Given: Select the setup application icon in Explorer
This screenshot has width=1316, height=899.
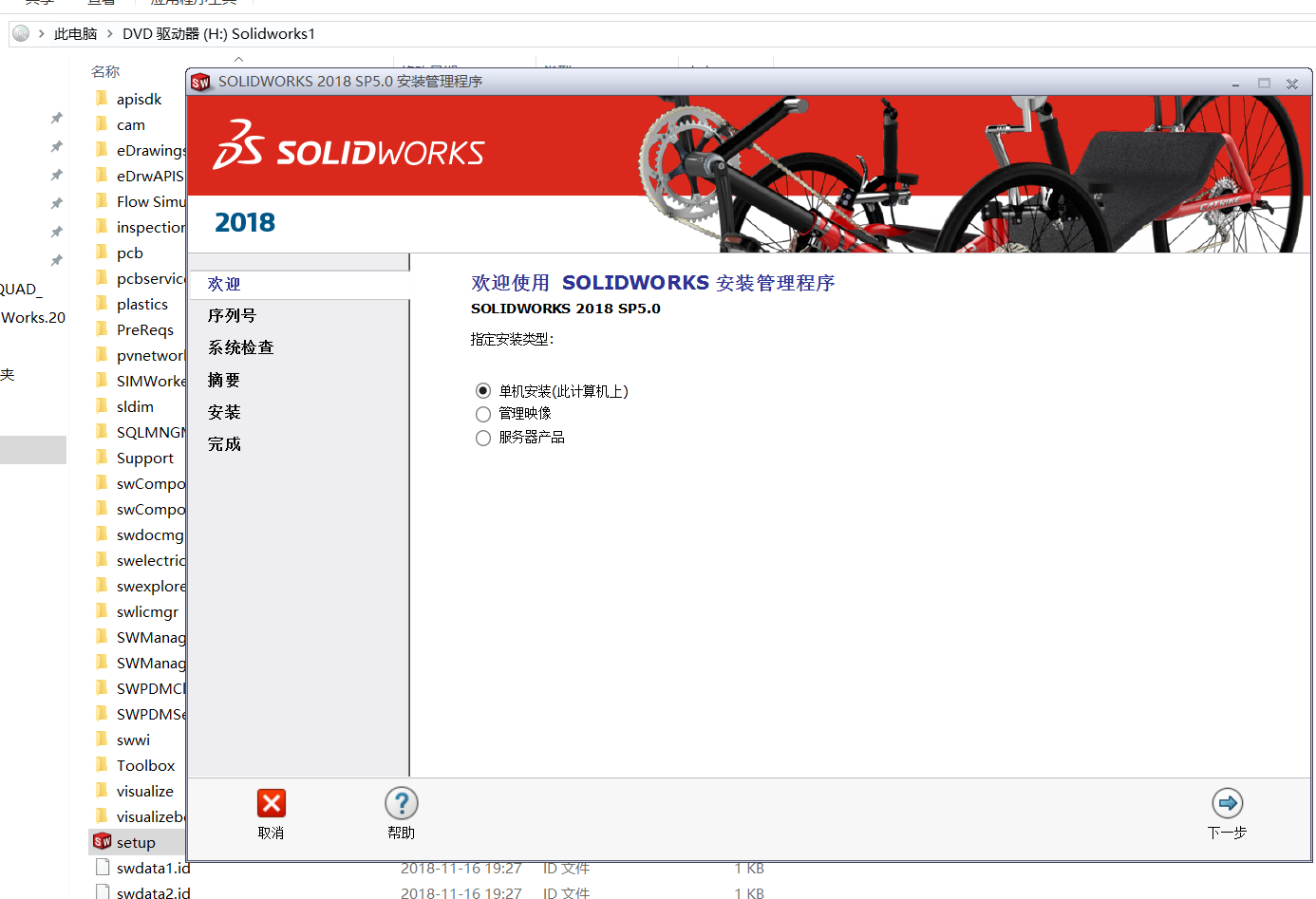Looking at the screenshot, I should [x=103, y=841].
